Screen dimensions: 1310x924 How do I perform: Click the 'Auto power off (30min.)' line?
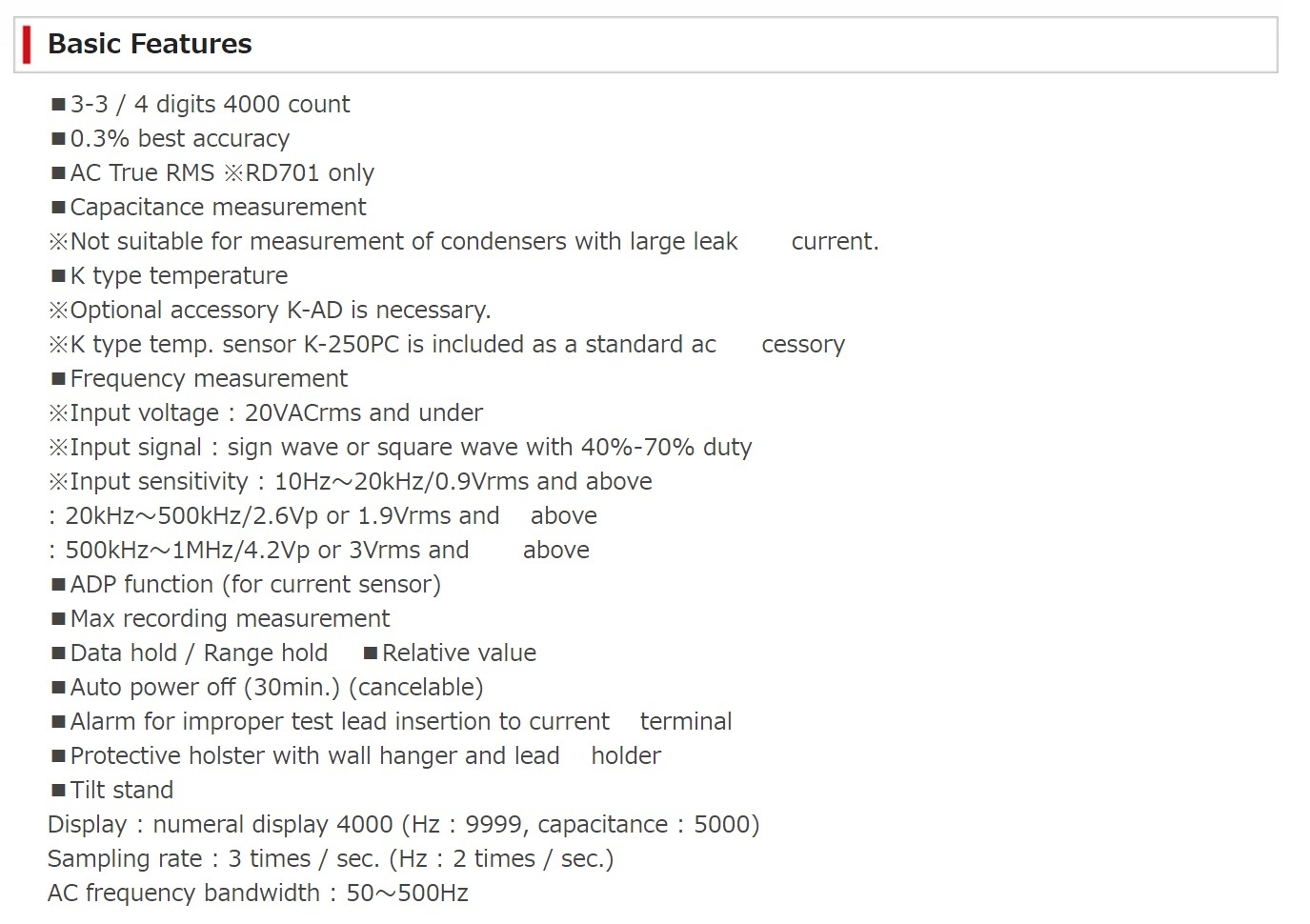267,687
